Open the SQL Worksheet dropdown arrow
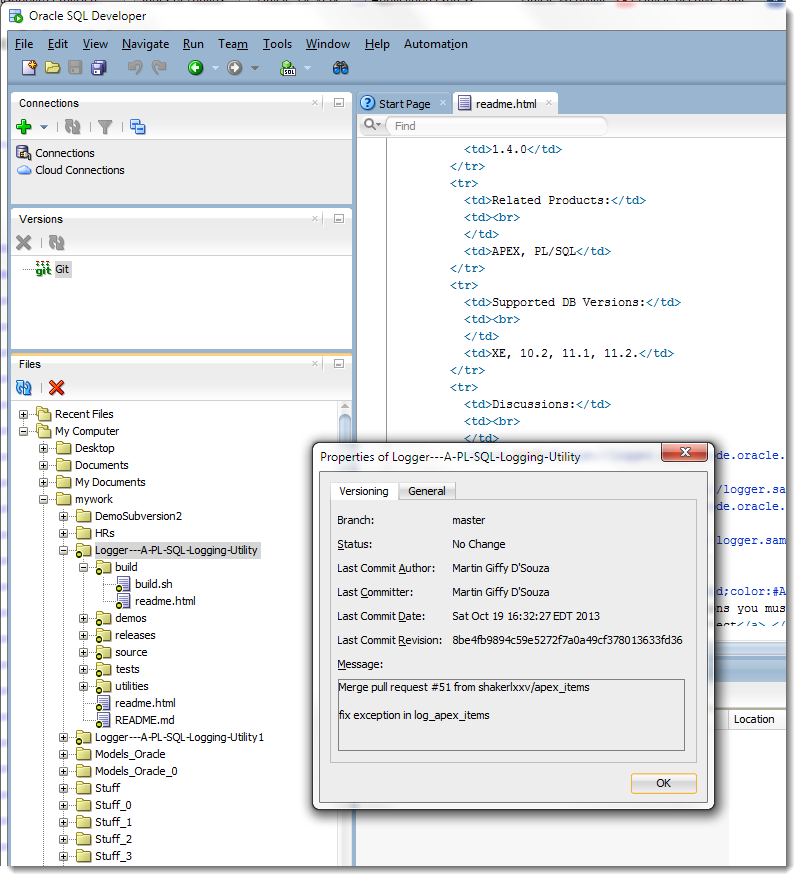Image resolution: width=801 pixels, height=881 pixels. tap(307, 69)
